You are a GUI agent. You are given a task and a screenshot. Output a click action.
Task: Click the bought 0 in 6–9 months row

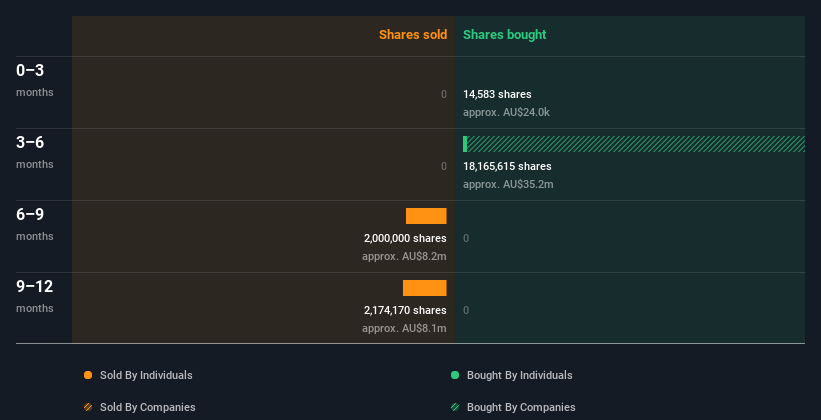tap(466, 238)
